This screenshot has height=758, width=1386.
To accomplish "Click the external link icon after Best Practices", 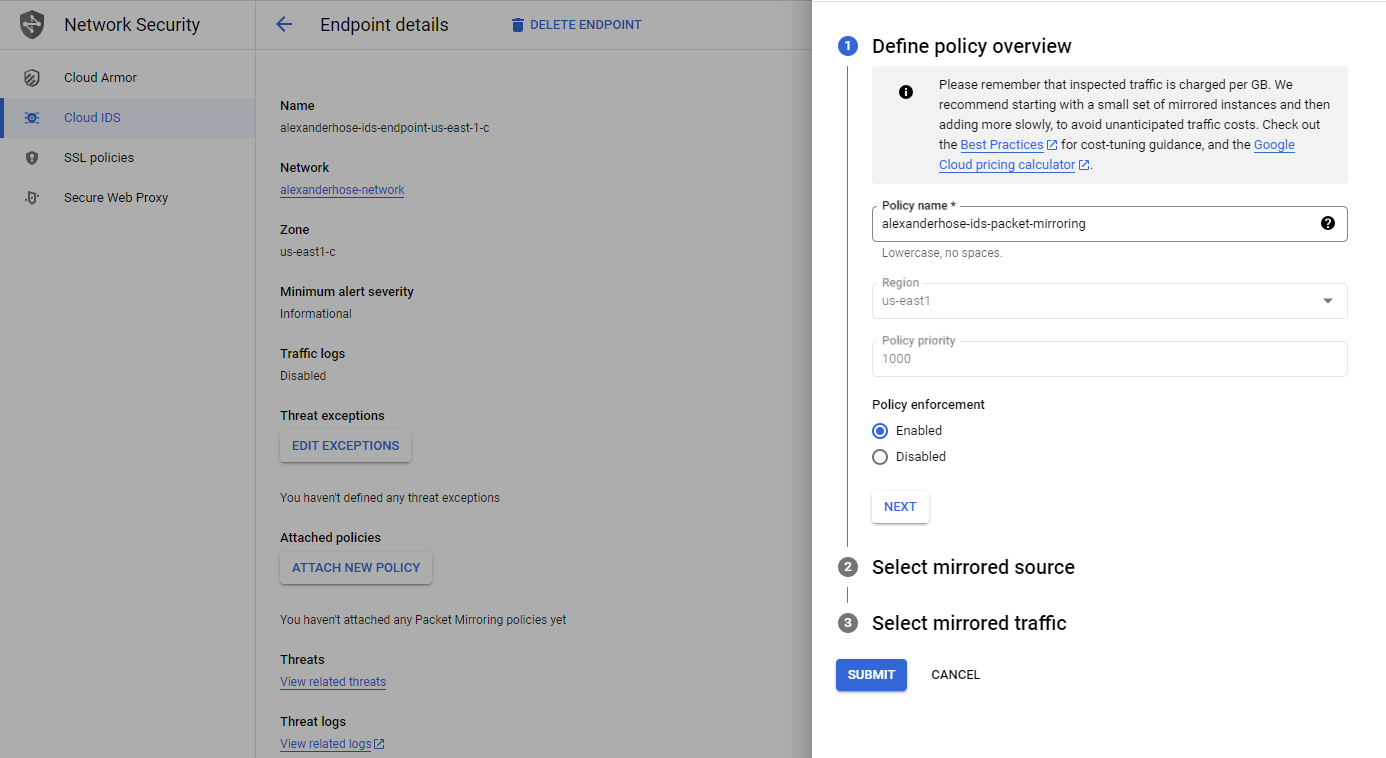I will tap(1052, 146).
